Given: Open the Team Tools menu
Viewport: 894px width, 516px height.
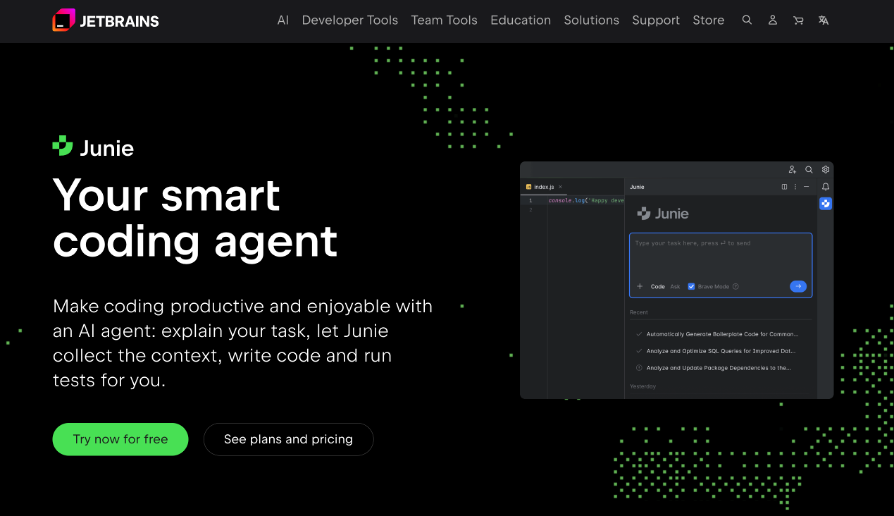Looking at the screenshot, I should point(444,20).
